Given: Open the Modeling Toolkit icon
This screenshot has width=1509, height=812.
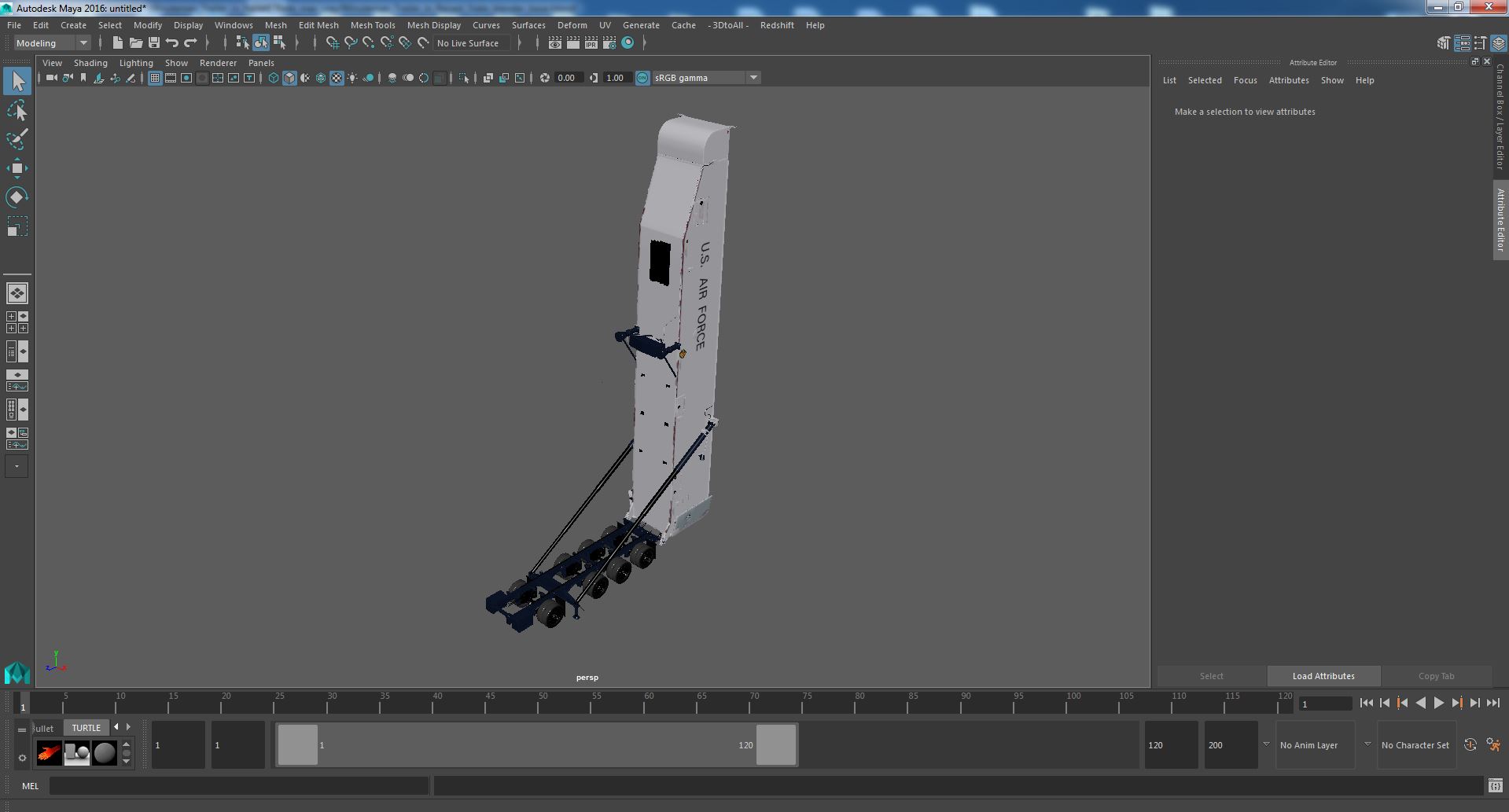Looking at the screenshot, I should point(1444,43).
